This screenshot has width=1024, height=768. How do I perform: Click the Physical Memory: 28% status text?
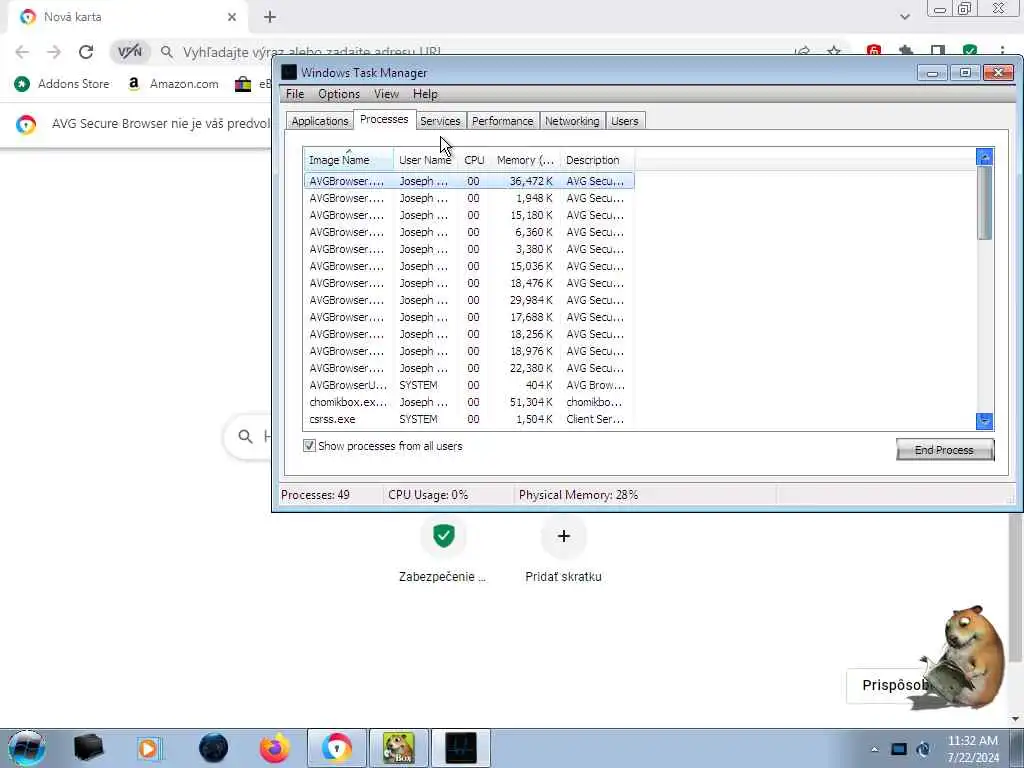(x=579, y=495)
